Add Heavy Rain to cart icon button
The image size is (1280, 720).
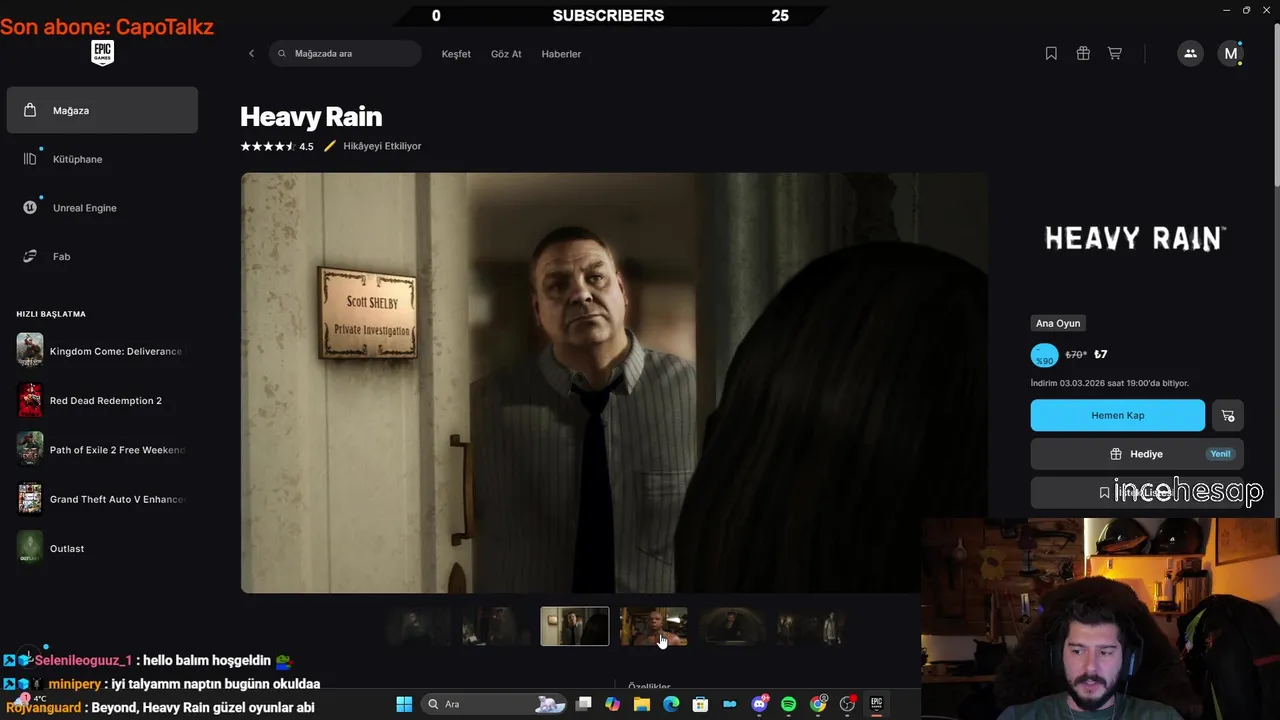(1228, 416)
